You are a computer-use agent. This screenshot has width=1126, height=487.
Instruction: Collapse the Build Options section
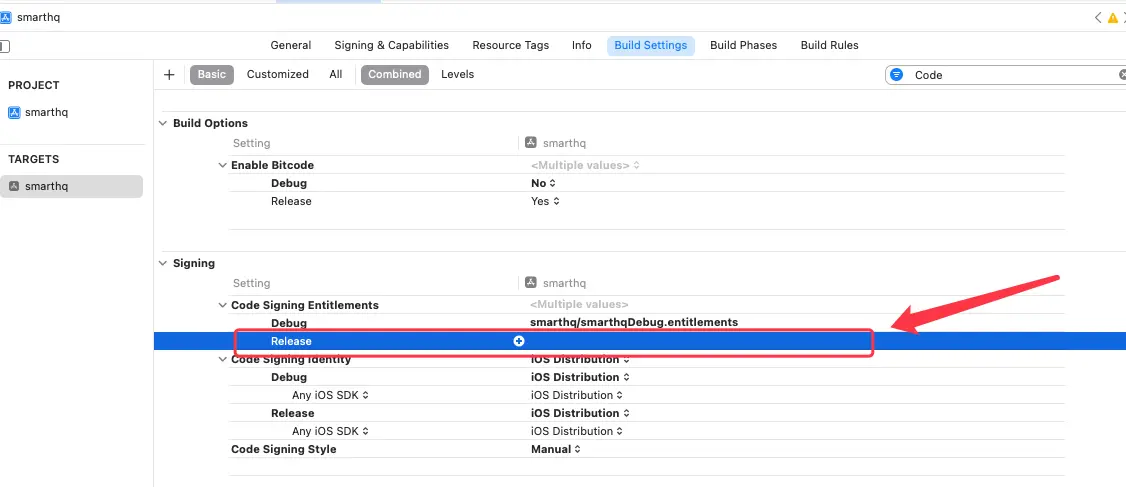click(x=163, y=124)
